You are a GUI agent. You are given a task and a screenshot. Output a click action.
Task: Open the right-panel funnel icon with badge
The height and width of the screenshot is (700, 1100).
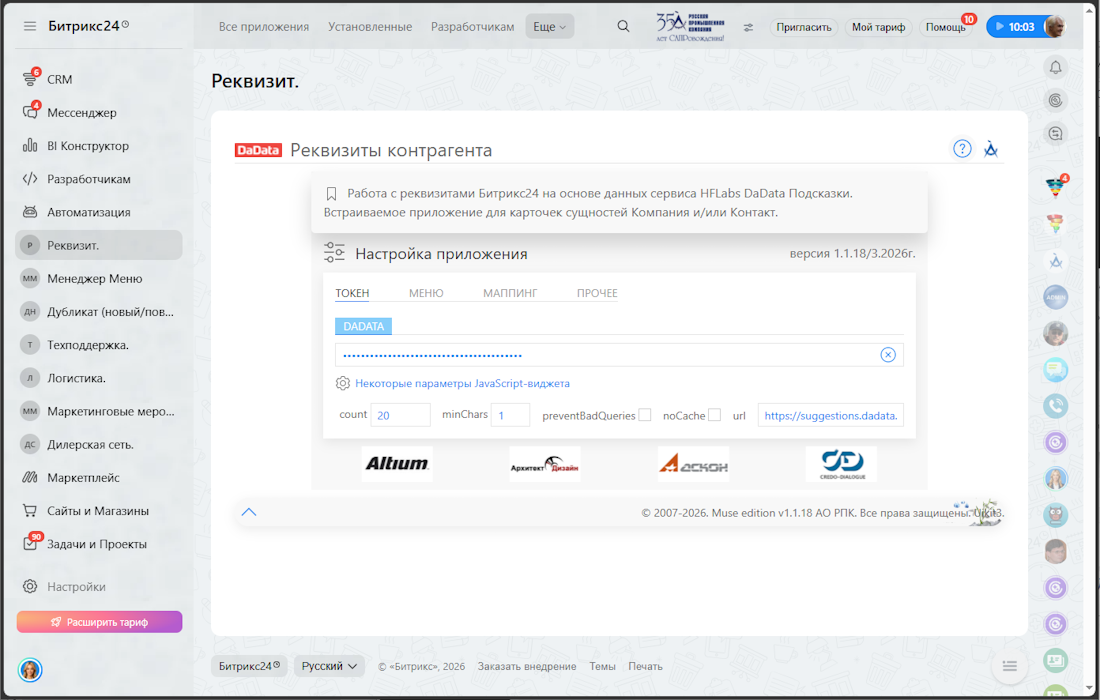pos(1055,186)
